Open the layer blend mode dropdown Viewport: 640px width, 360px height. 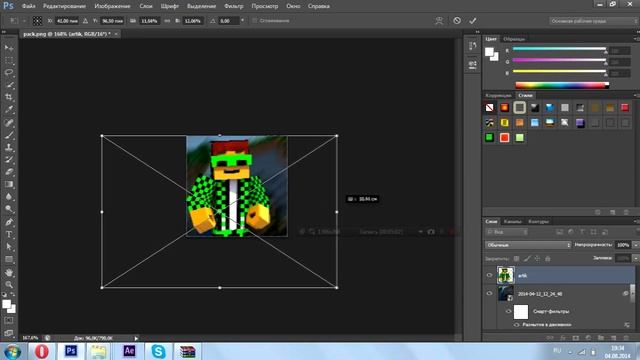(x=528, y=245)
